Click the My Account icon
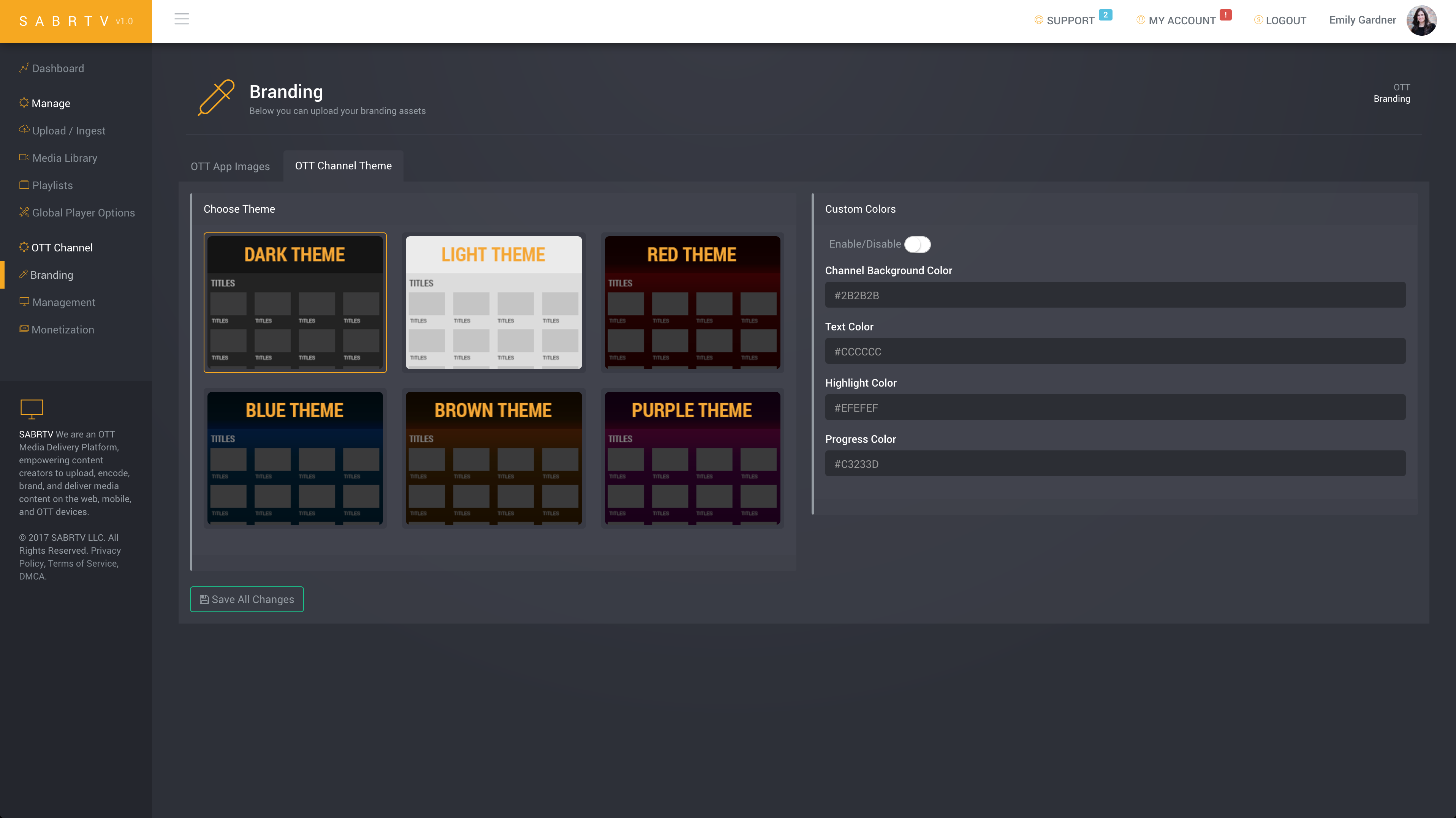This screenshot has height=818, width=1456. 1141,20
